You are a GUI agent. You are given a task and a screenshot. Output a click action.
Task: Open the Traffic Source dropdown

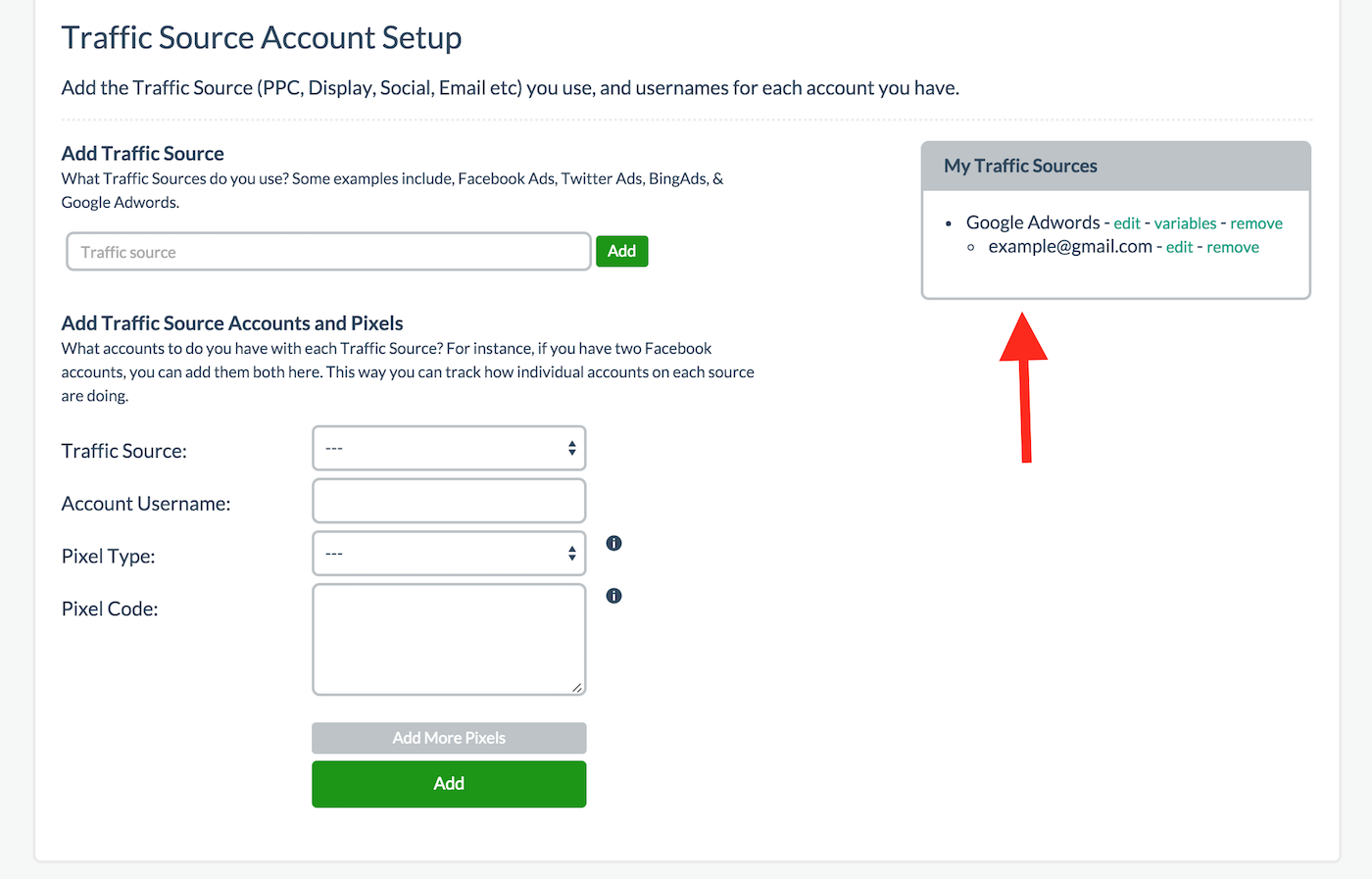[x=449, y=449]
